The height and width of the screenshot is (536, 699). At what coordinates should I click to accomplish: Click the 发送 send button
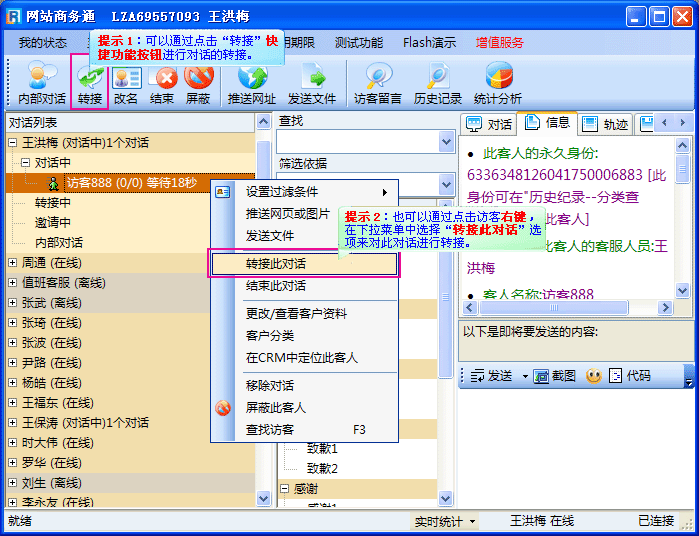(x=493, y=376)
